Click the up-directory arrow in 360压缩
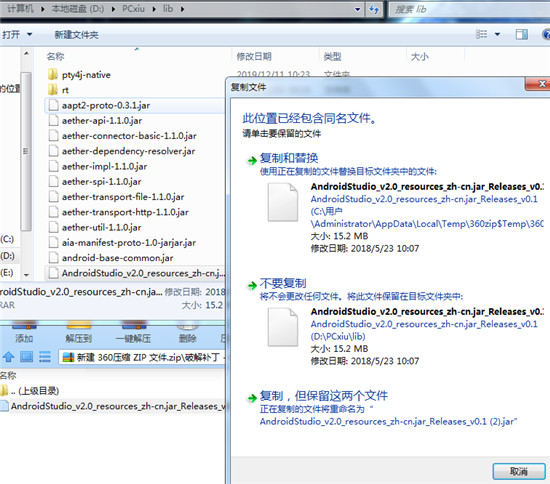 (x=8, y=357)
